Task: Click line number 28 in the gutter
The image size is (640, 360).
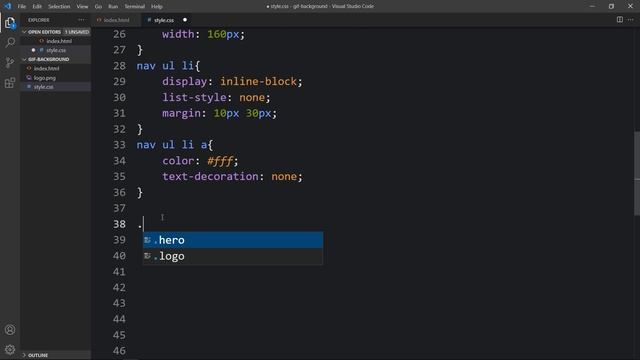Action: (x=119, y=66)
